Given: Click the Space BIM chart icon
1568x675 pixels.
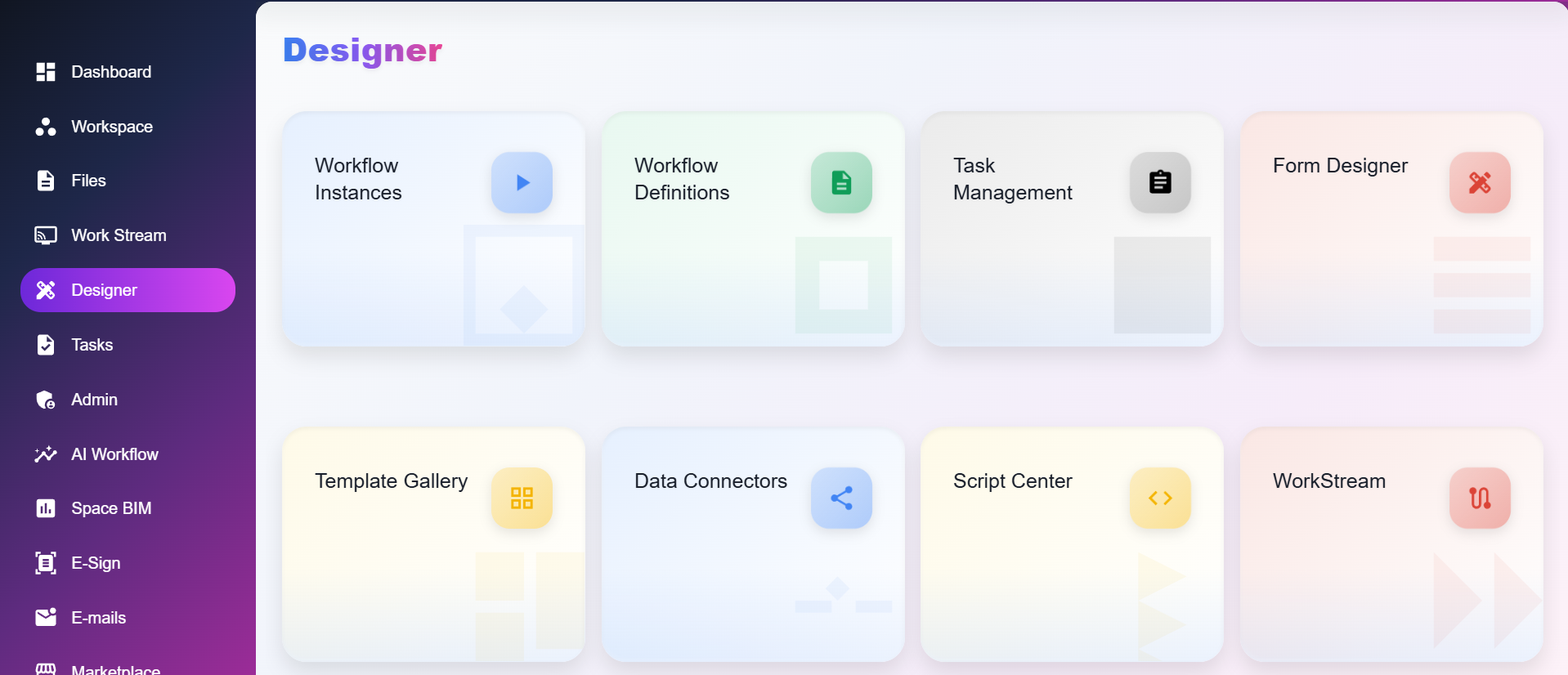Looking at the screenshot, I should [x=46, y=508].
